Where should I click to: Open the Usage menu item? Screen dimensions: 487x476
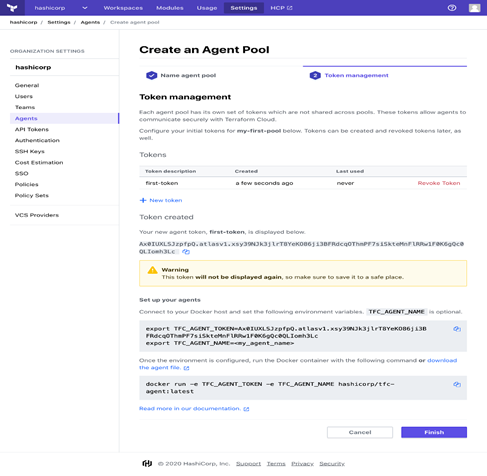(x=207, y=8)
